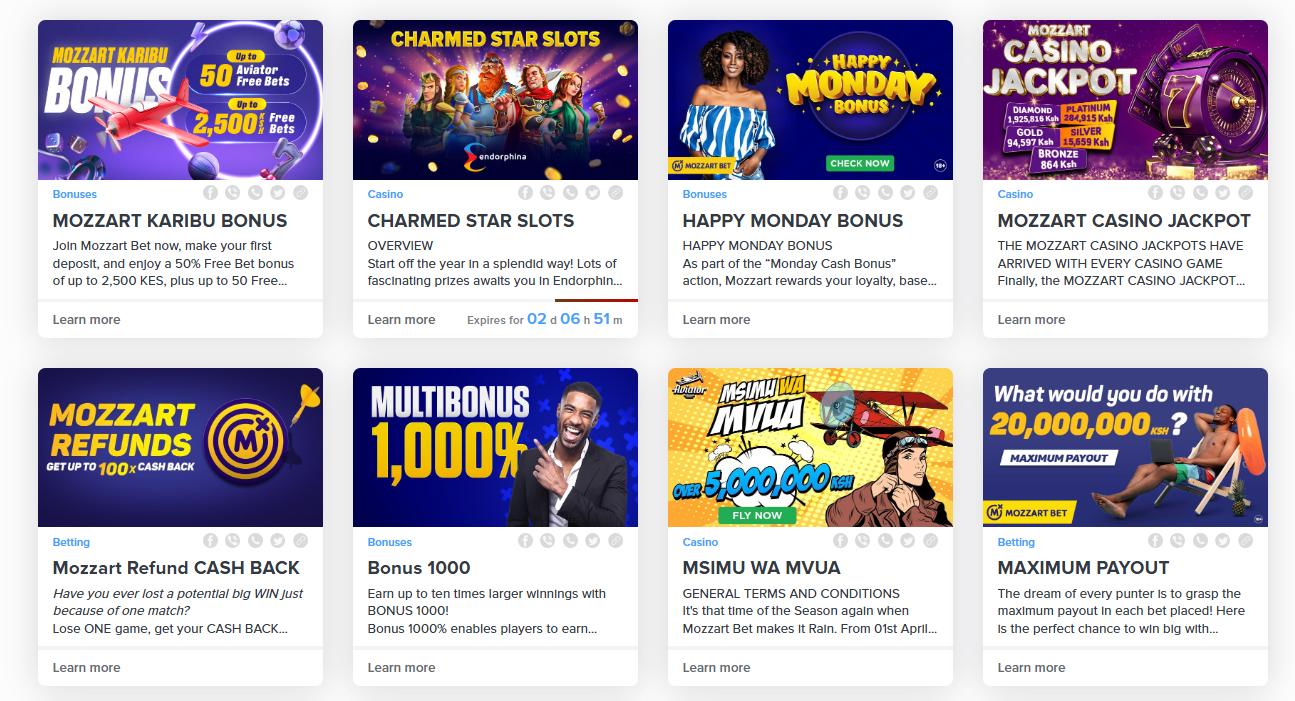The image size is (1295, 701).
Task: Share Charmed Star Slots on Twitter
Action: (x=592, y=193)
